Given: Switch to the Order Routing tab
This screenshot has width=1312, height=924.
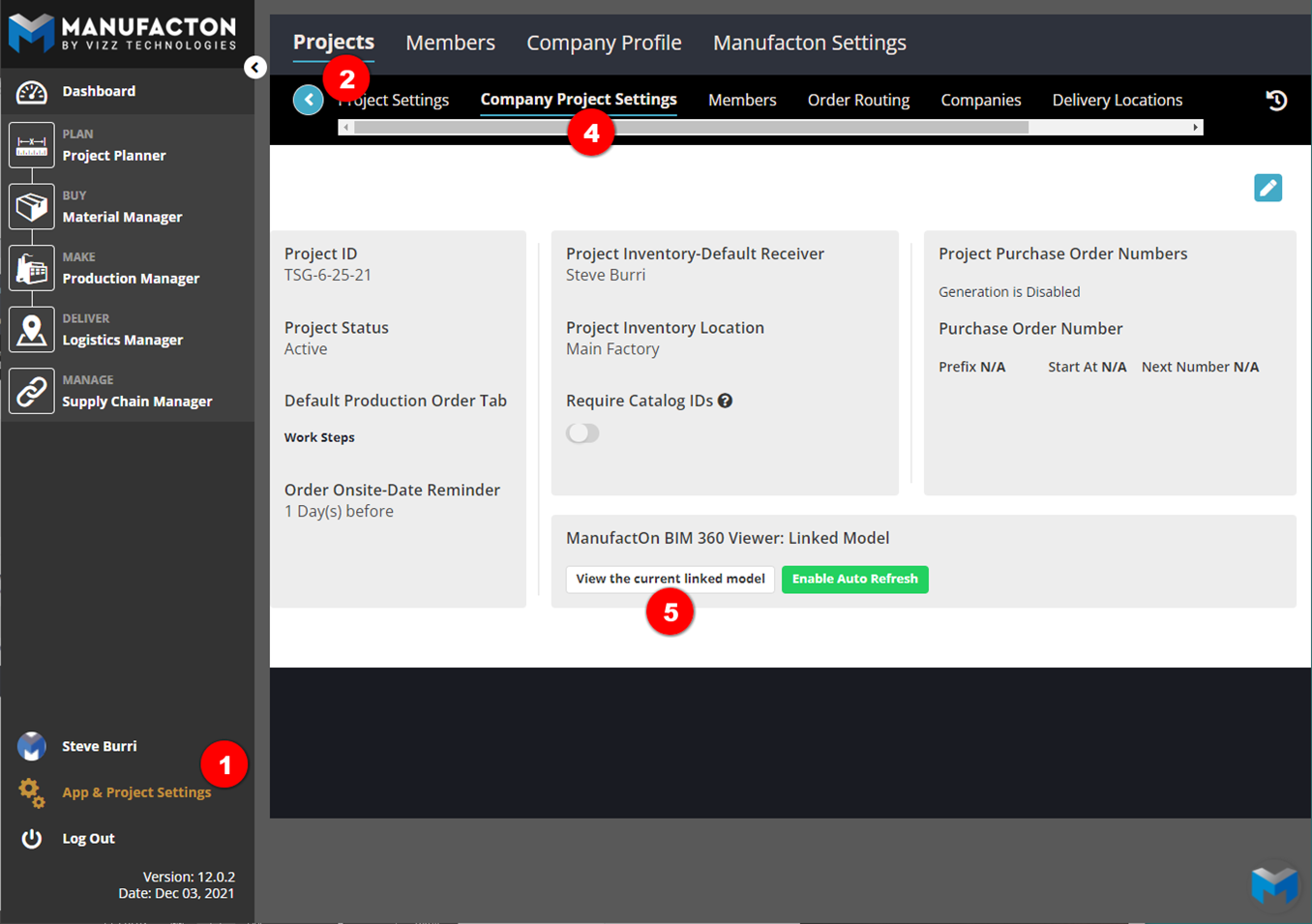Looking at the screenshot, I should coord(858,100).
